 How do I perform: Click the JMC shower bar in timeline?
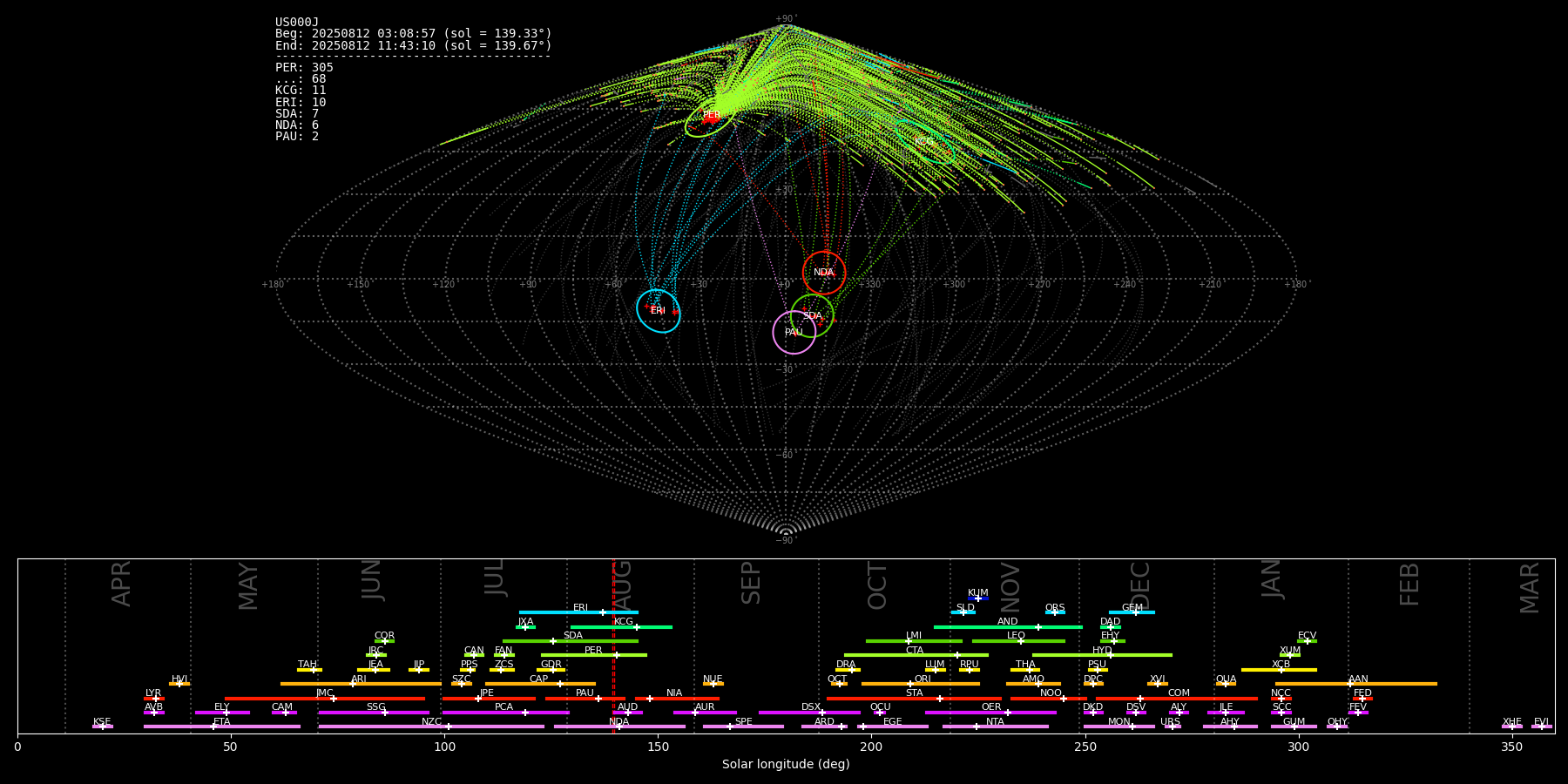coord(325,699)
